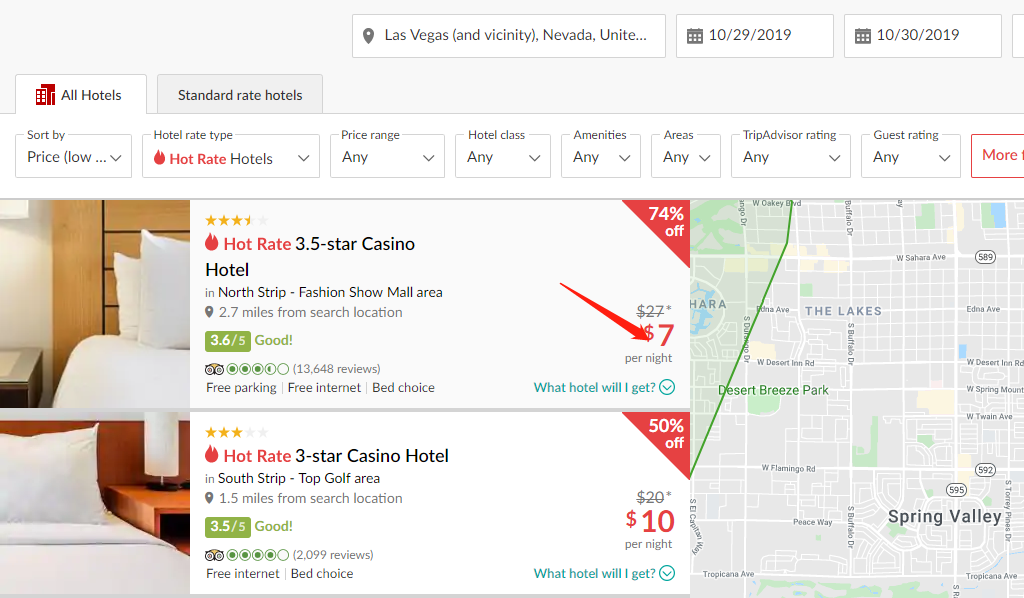The width and height of the screenshot is (1024, 598).
Task: Expand the Guest rating filter
Action: pyautogui.click(x=911, y=157)
